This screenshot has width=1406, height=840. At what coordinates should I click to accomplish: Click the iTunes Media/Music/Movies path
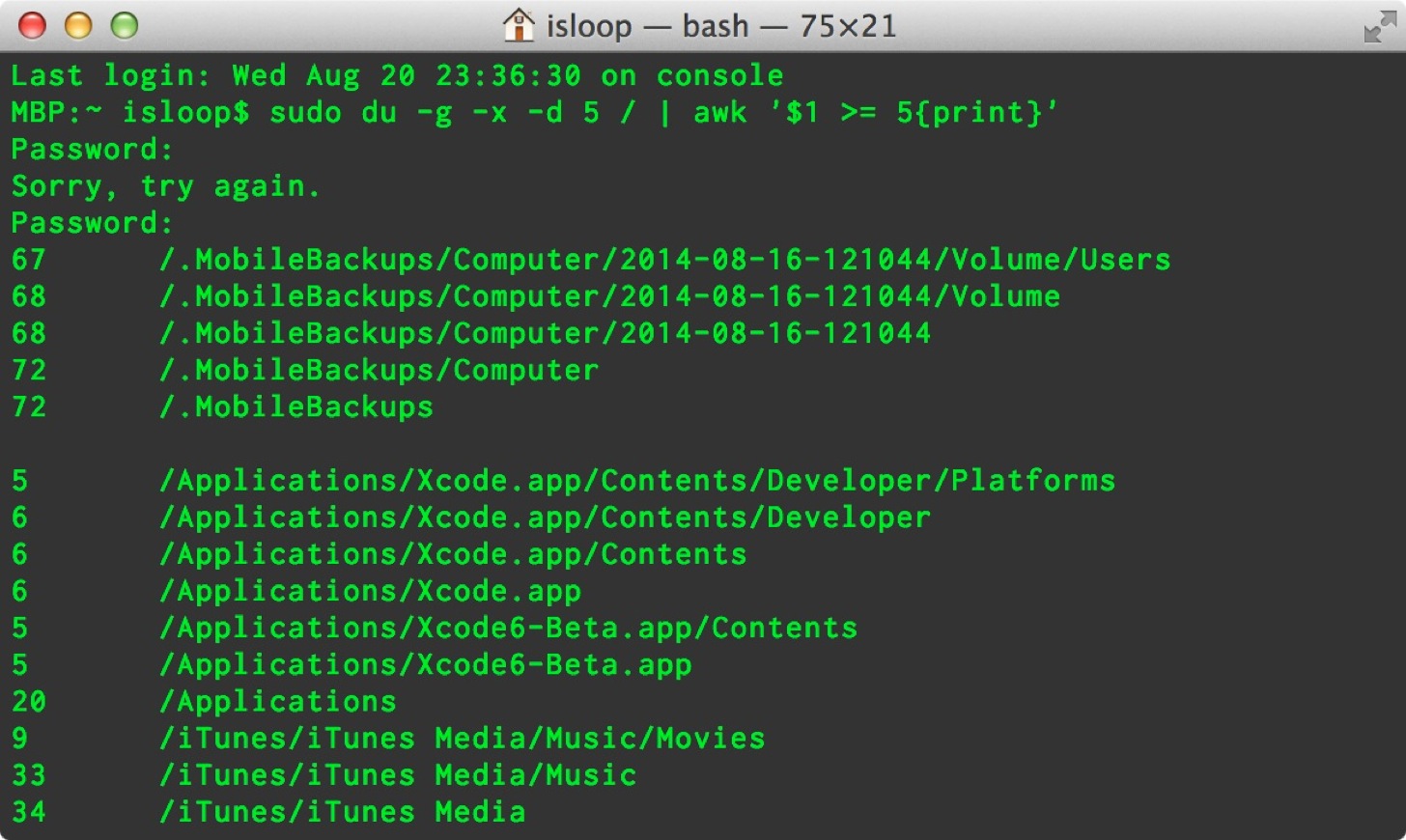[462, 739]
